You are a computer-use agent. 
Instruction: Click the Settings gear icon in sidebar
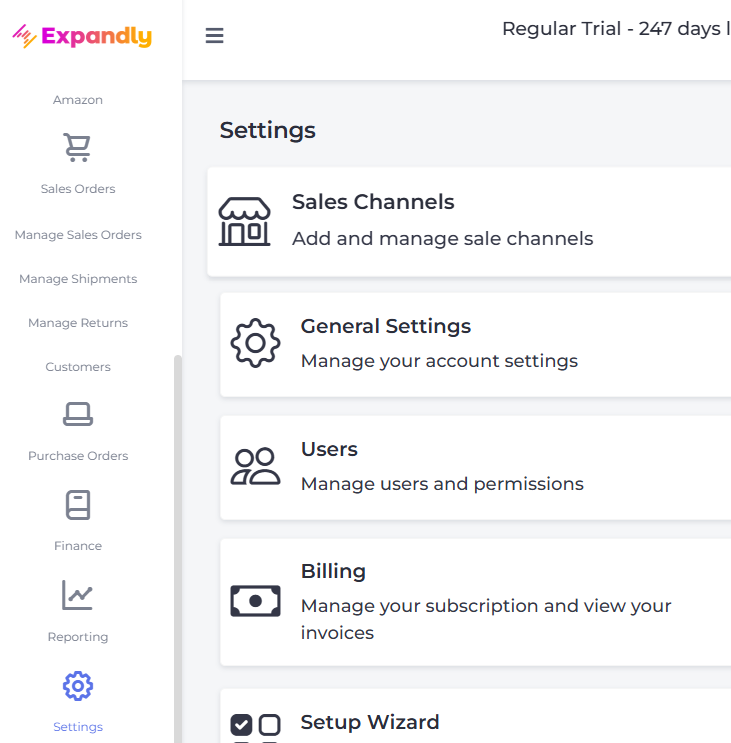(x=78, y=686)
